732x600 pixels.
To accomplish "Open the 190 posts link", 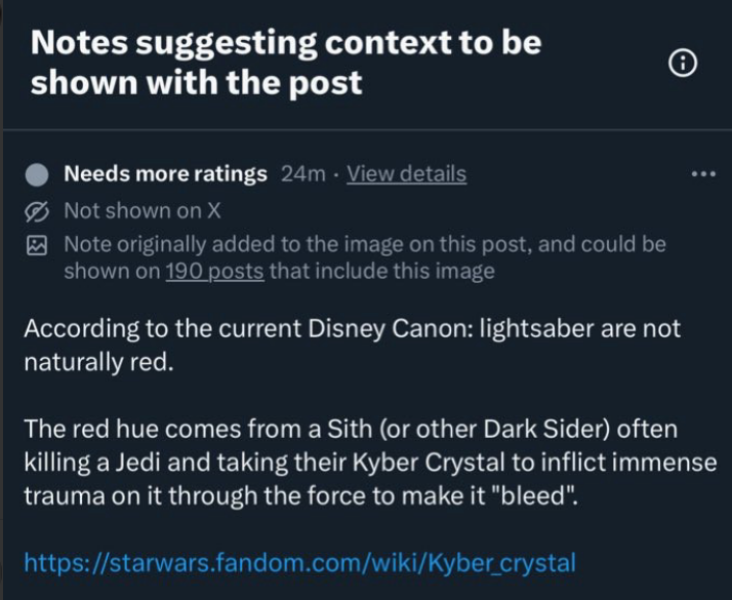I will click(214, 271).
